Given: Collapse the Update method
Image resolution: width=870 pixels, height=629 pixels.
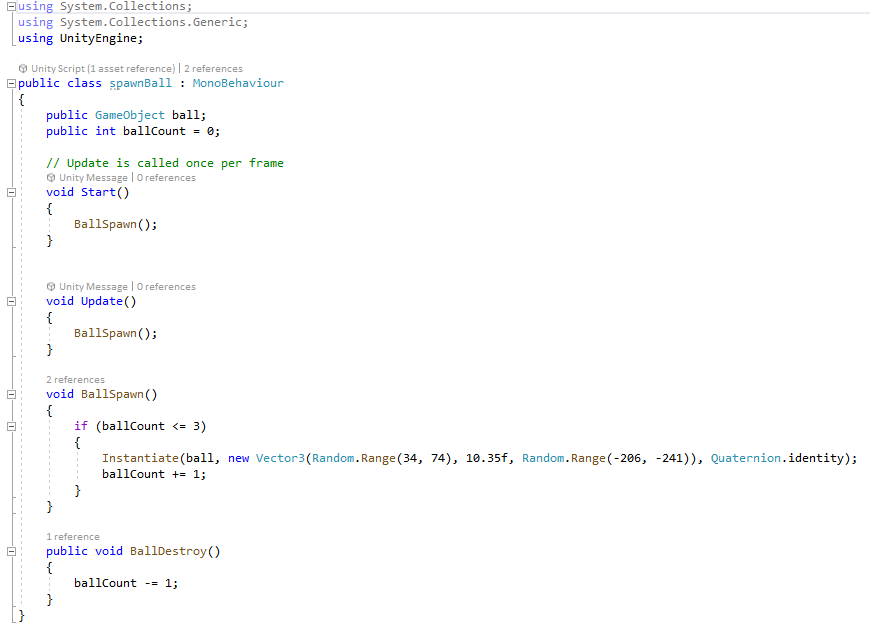Looking at the screenshot, I should [x=11, y=301].
